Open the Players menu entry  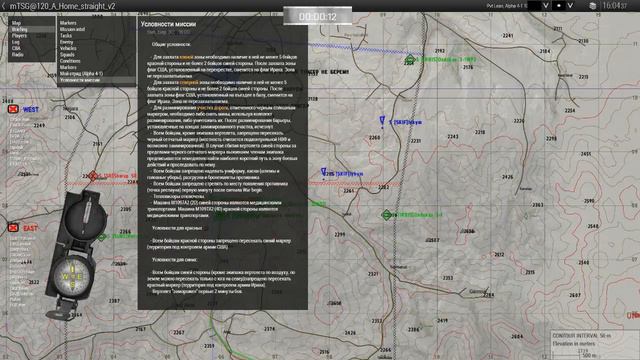[x=19, y=36]
